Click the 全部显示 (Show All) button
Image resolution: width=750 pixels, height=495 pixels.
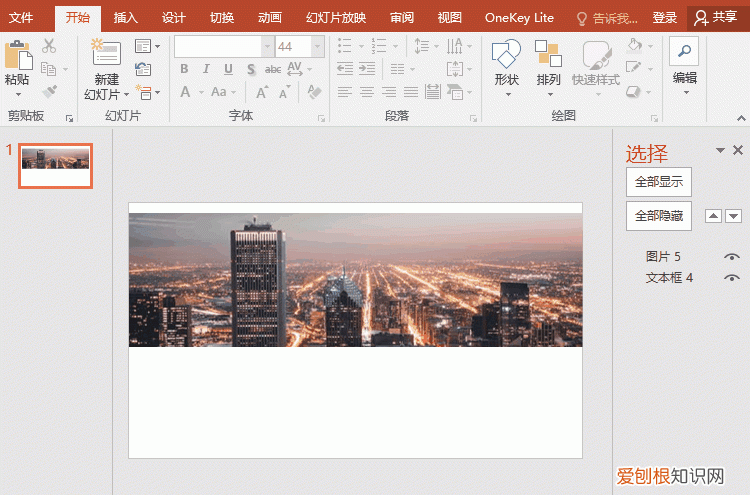[658, 182]
